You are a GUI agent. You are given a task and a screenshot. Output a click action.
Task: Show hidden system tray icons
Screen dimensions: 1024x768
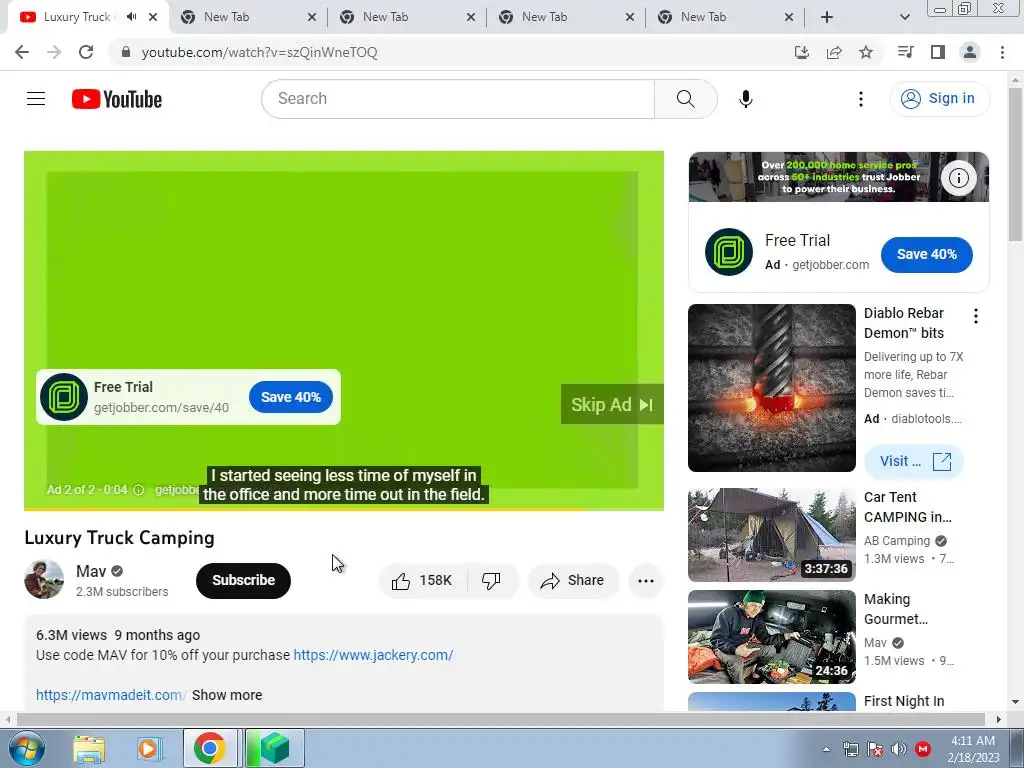coord(826,749)
